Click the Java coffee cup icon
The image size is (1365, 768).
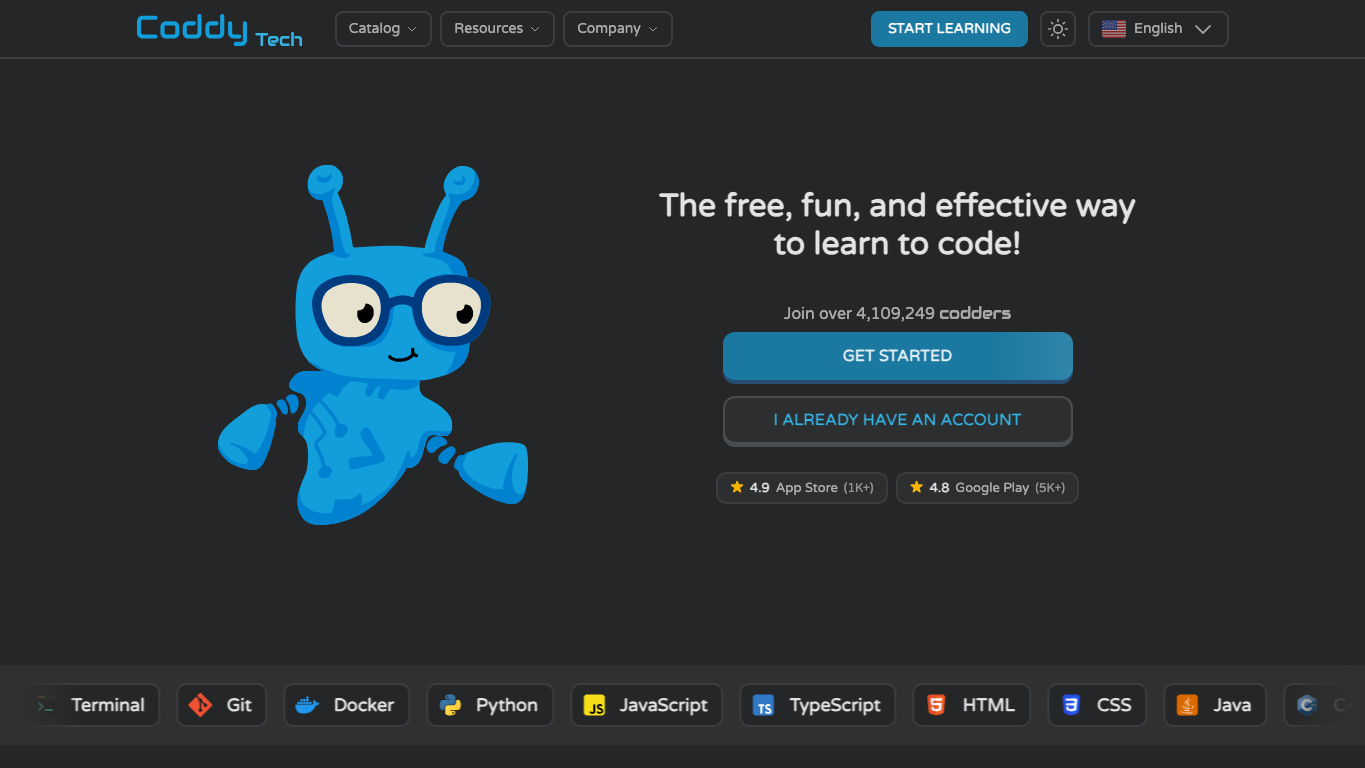point(1187,705)
